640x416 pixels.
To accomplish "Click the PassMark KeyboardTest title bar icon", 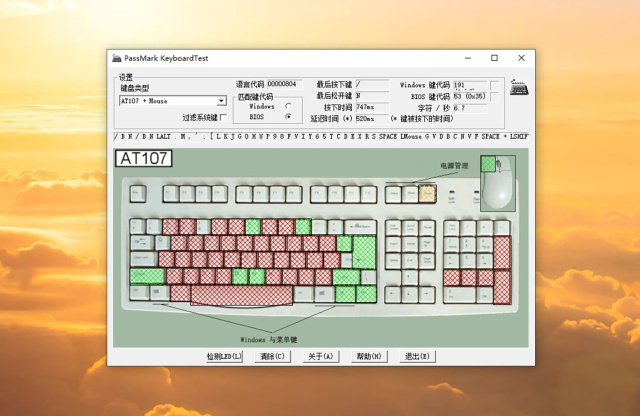I will pyautogui.click(x=117, y=58).
